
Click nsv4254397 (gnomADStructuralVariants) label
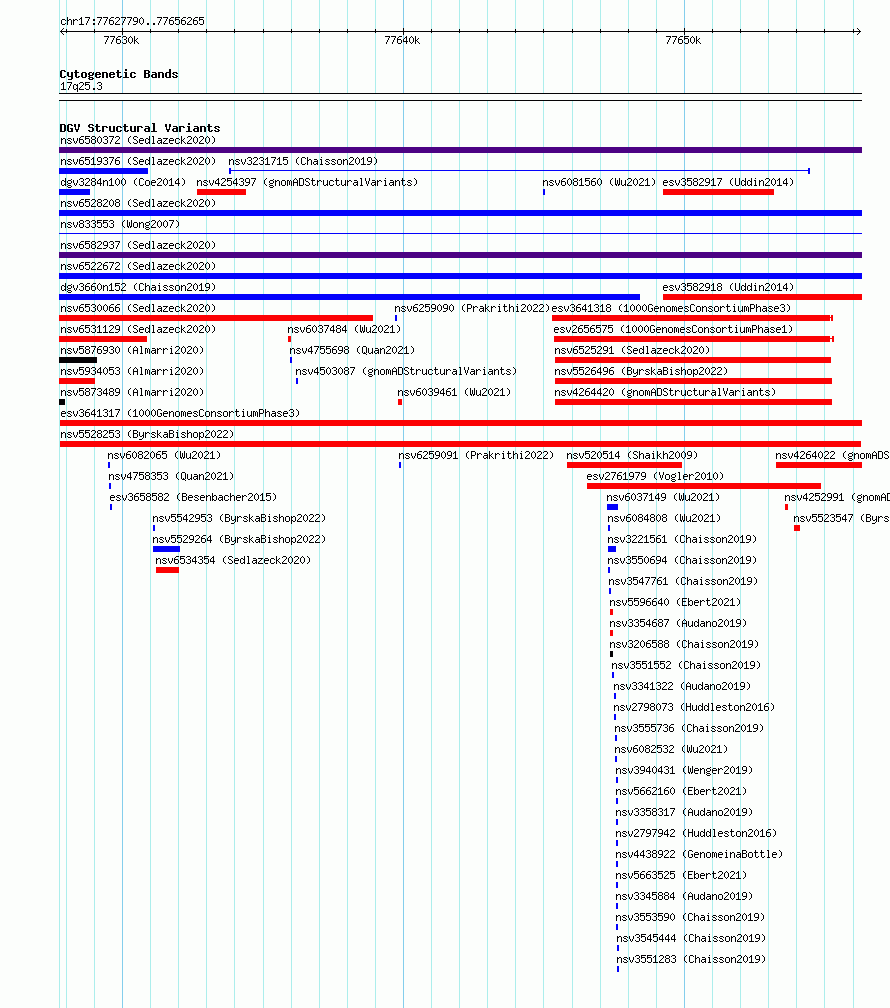pos(307,183)
